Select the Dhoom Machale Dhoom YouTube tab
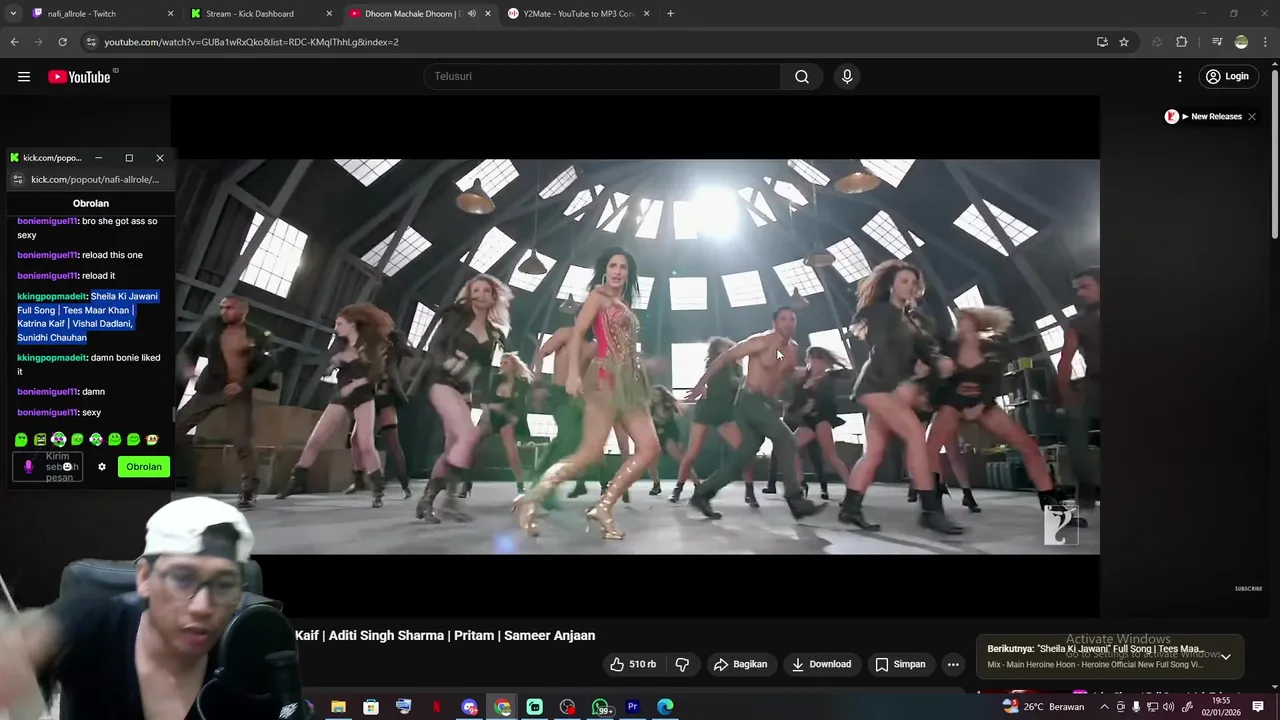 420,14
